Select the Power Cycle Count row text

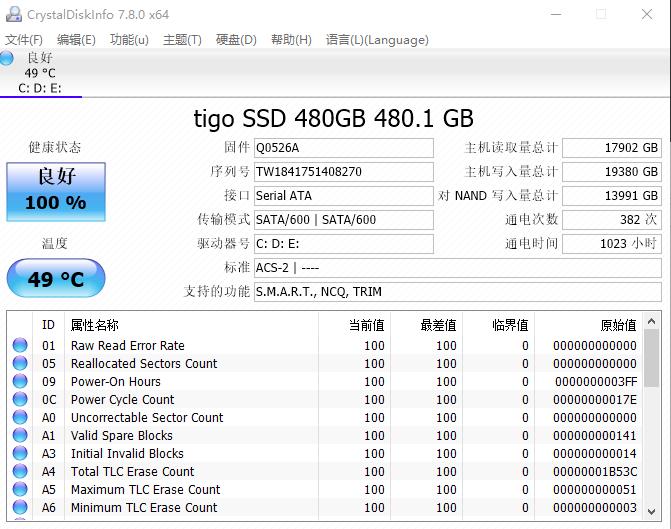click(x=122, y=399)
